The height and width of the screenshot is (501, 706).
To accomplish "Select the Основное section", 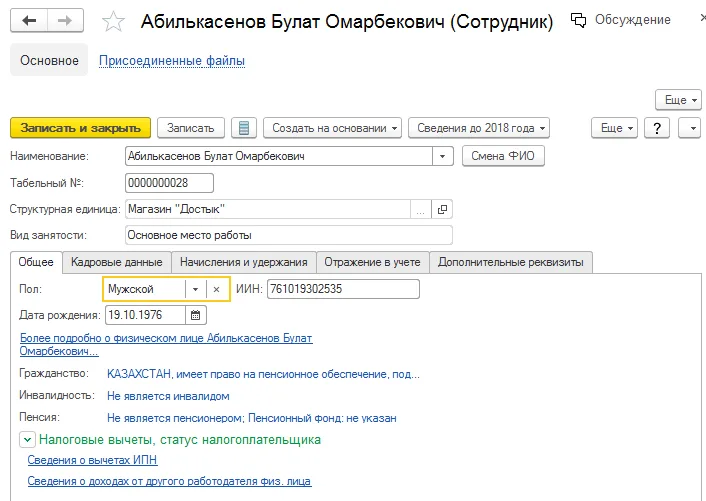I will click(x=49, y=60).
